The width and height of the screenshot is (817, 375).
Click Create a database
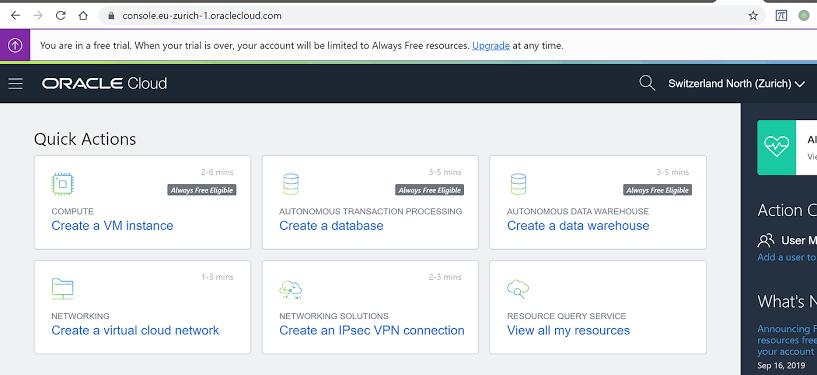(x=331, y=226)
